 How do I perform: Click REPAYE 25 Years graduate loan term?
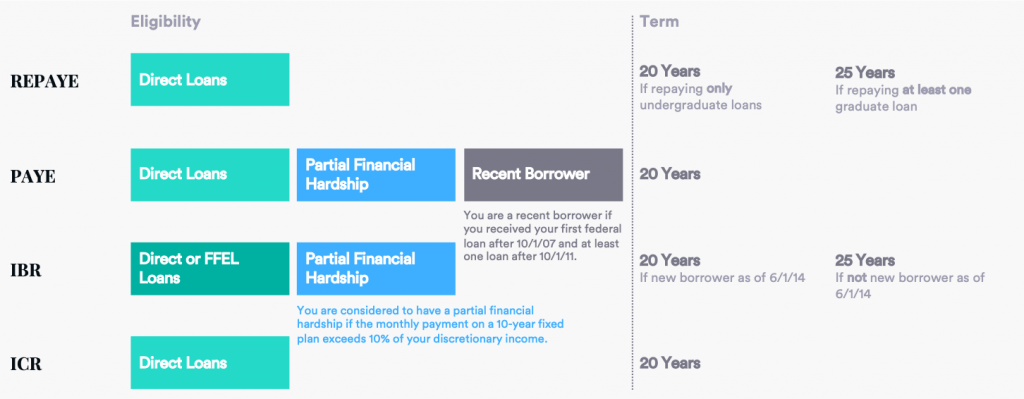903,89
